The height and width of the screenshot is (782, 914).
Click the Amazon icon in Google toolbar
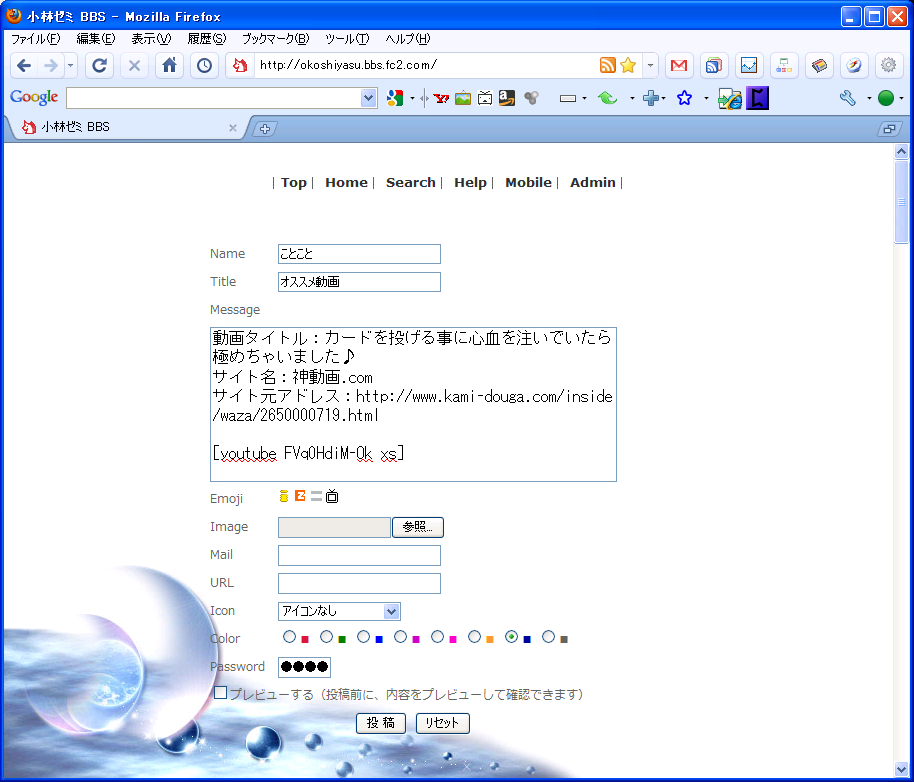(507, 98)
